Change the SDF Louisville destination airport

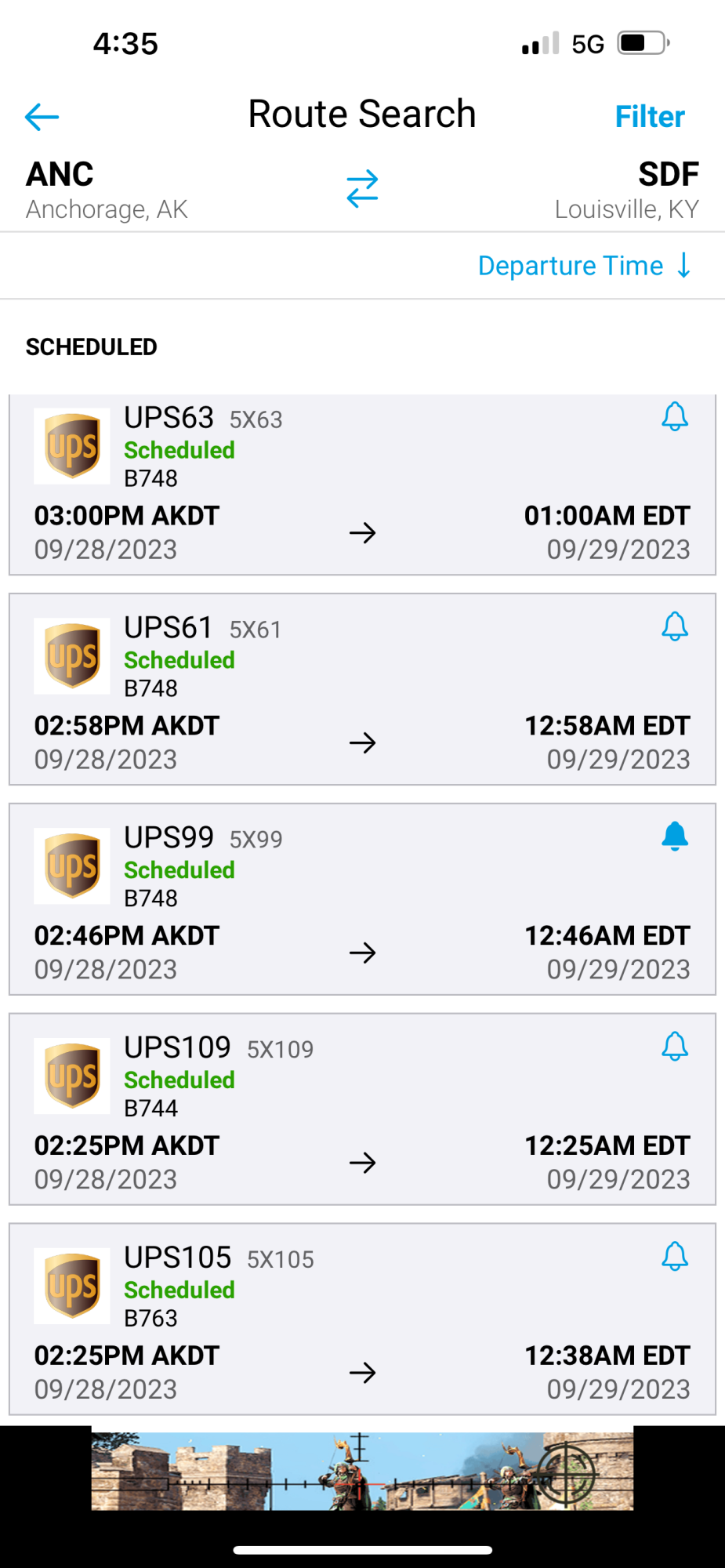coord(626,191)
